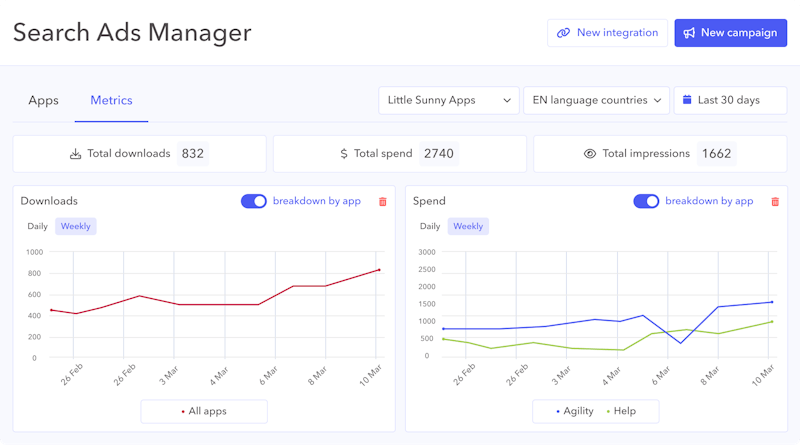Click the eye icon beside Total impressions
Viewport: 800px width, 445px height.
590,154
